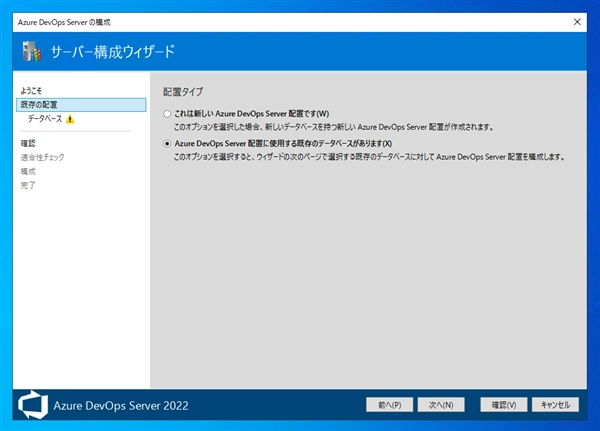Go to the 確認 step in sidebar
The image size is (600, 431).
click(x=28, y=143)
